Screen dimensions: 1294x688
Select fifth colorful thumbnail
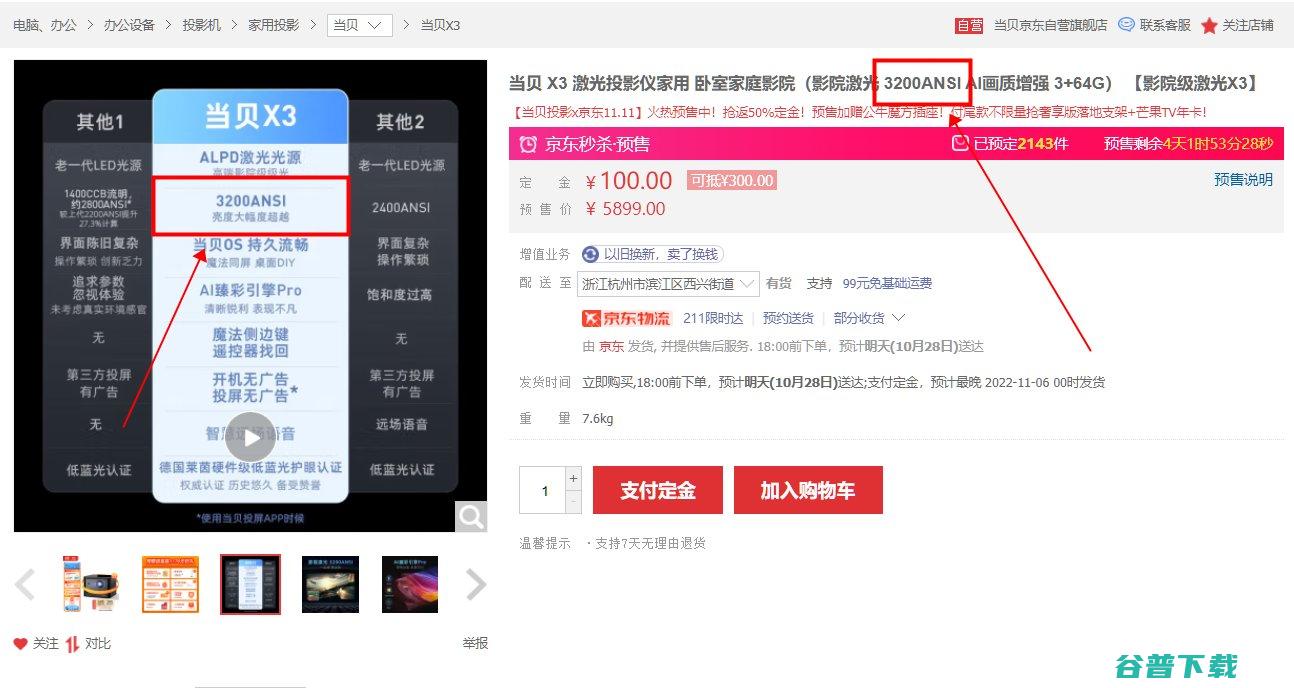click(410, 585)
